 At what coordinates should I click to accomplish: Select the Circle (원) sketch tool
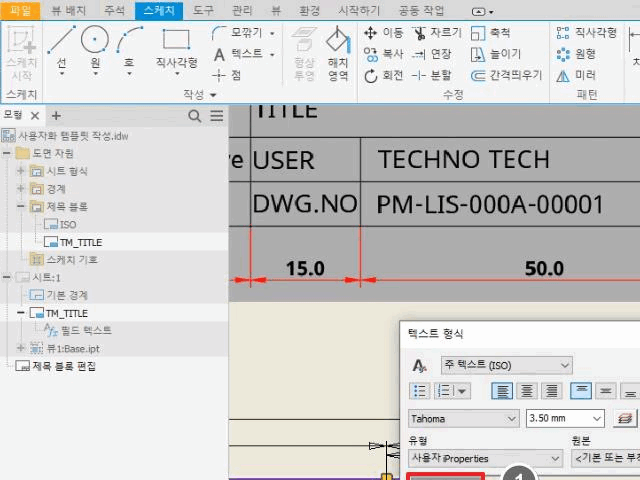pos(95,50)
